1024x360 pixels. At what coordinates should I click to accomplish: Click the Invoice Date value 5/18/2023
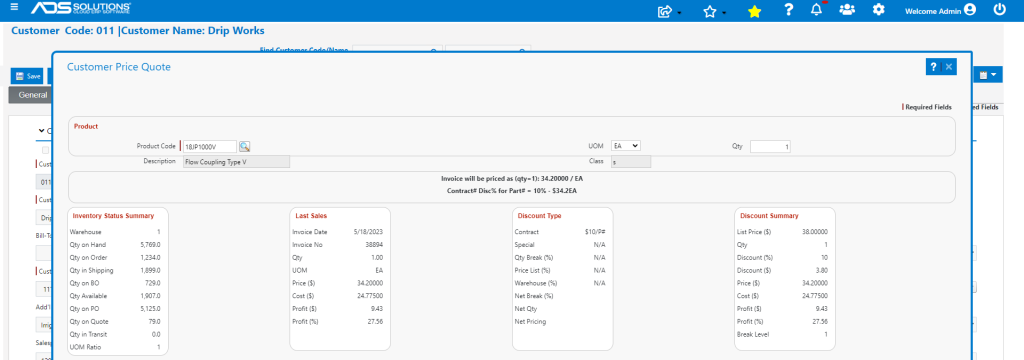(368, 232)
